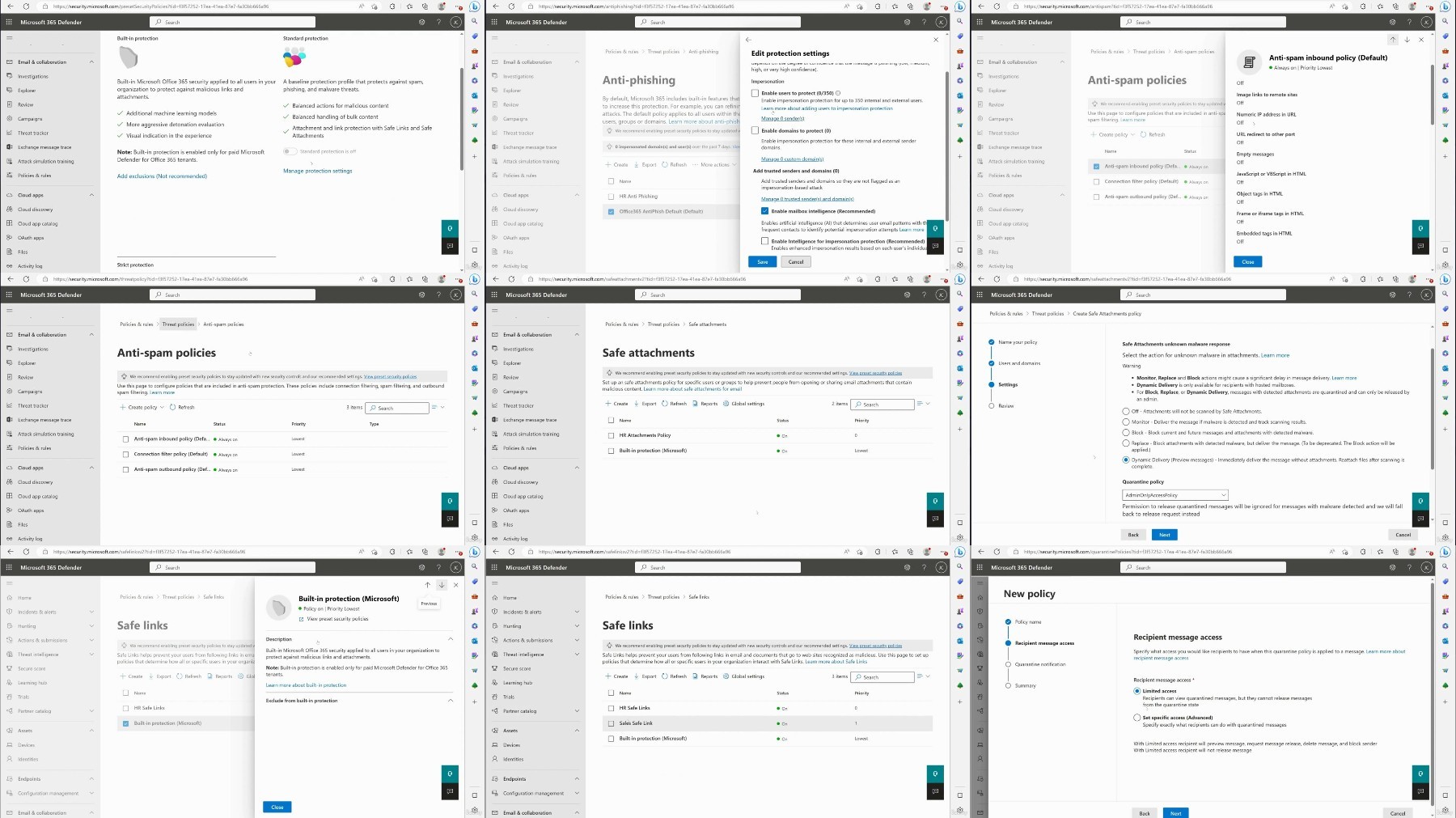Click Next in Create Safe Attachments policy wizard
The image size is (1456, 818).
(x=1164, y=535)
